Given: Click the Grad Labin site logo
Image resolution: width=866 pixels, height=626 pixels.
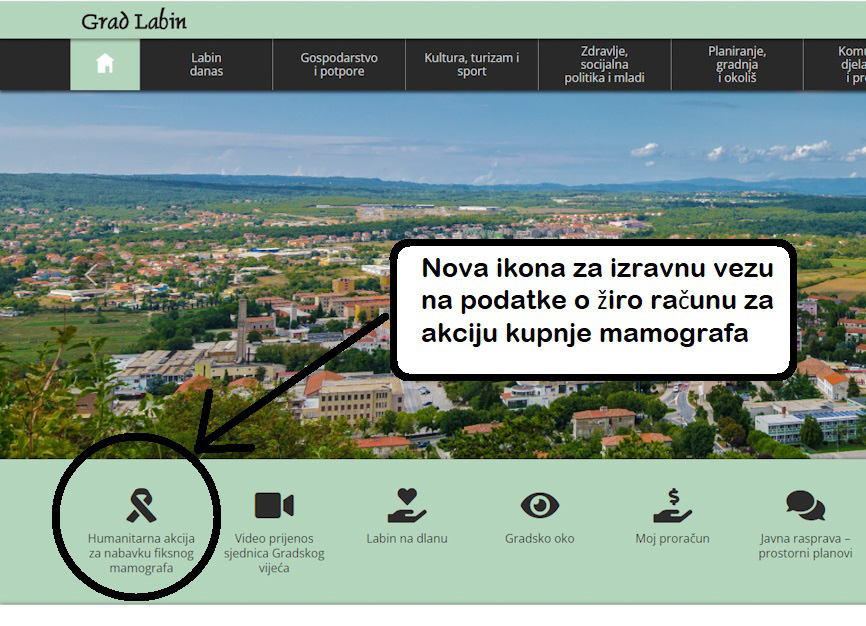Looking at the screenshot, I should click(x=133, y=21).
